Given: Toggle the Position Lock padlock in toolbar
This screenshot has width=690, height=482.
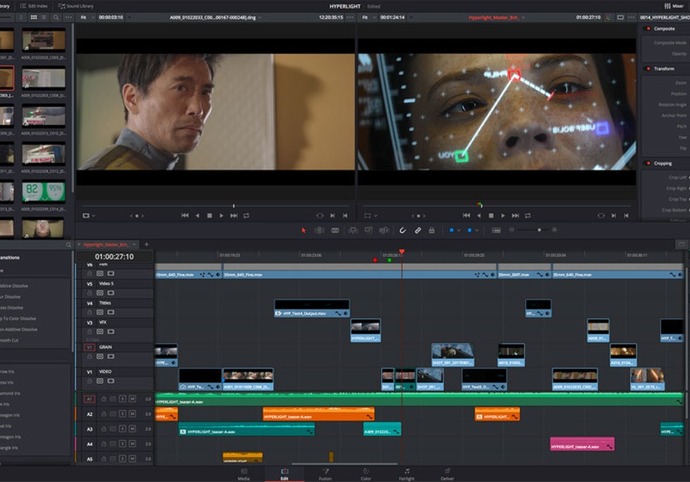Looking at the screenshot, I should point(432,230).
